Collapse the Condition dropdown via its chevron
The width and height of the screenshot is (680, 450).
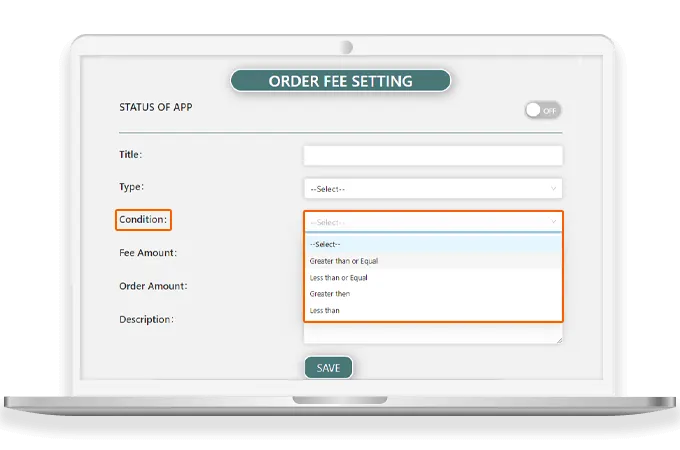[553, 222]
